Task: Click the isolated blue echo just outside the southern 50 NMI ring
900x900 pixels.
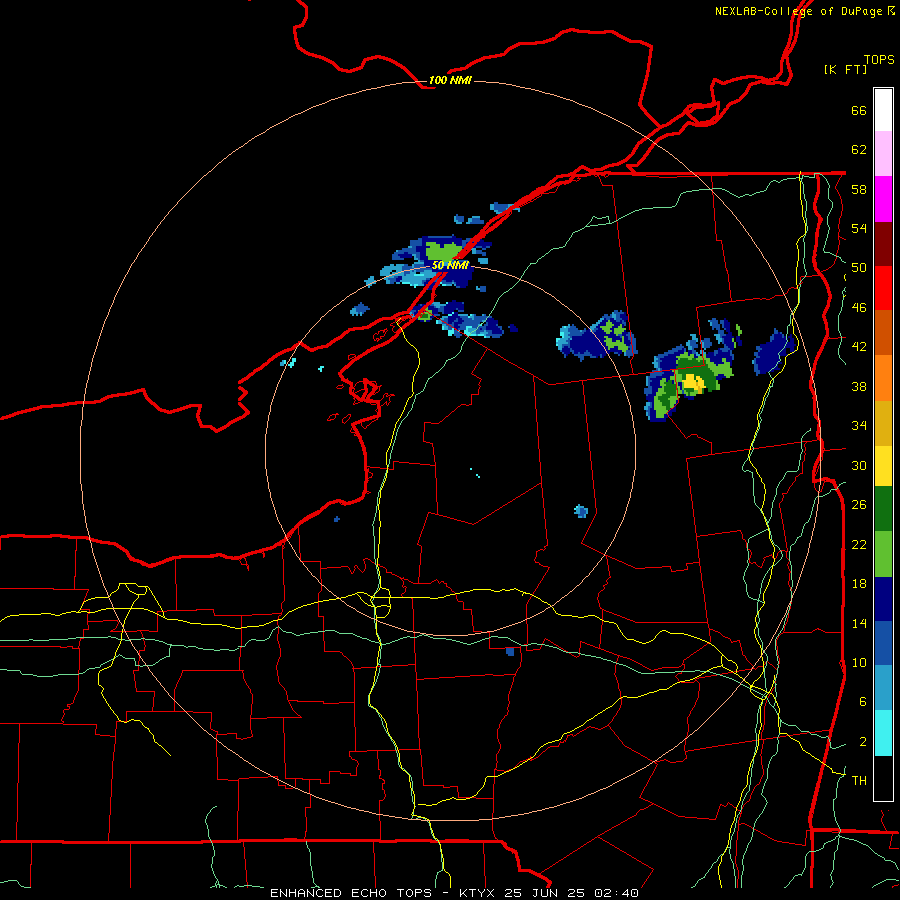Action: click(510, 651)
